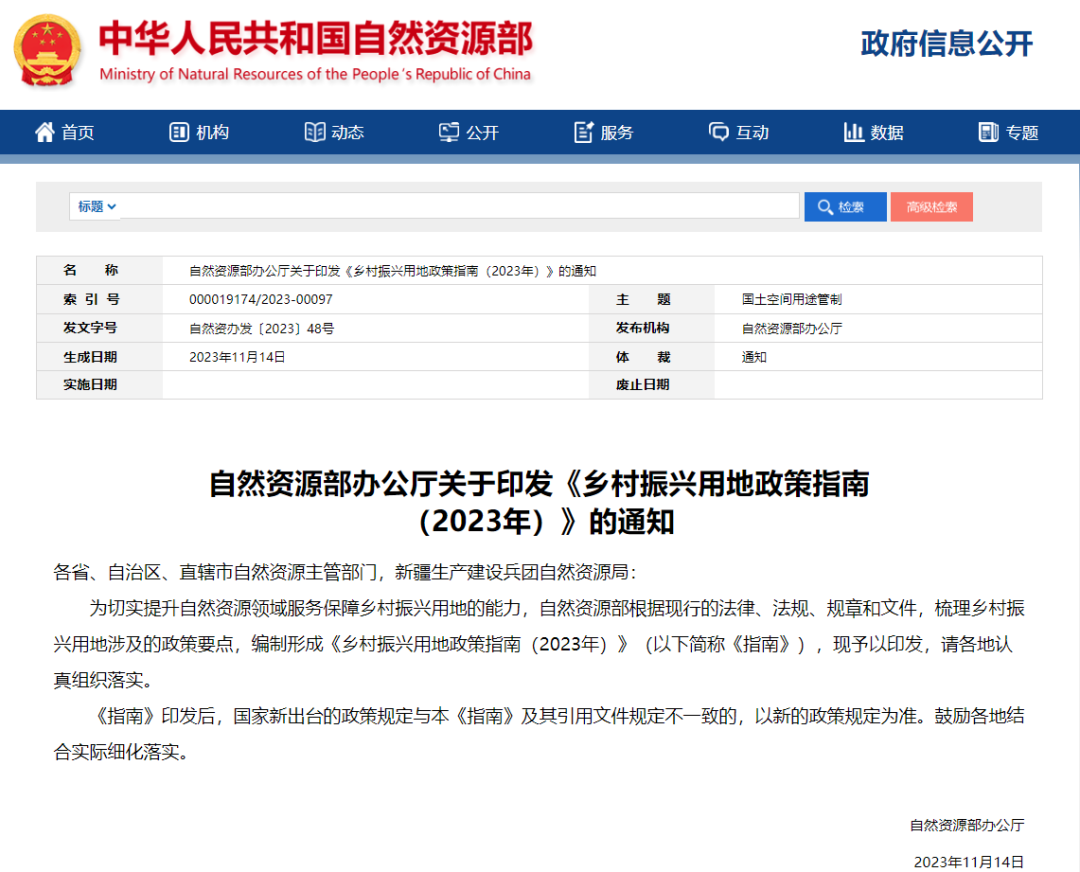Click the 中华人民共和国自然资源部 site title
Screen dimensions: 1080x872
click(x=315, y=40)
